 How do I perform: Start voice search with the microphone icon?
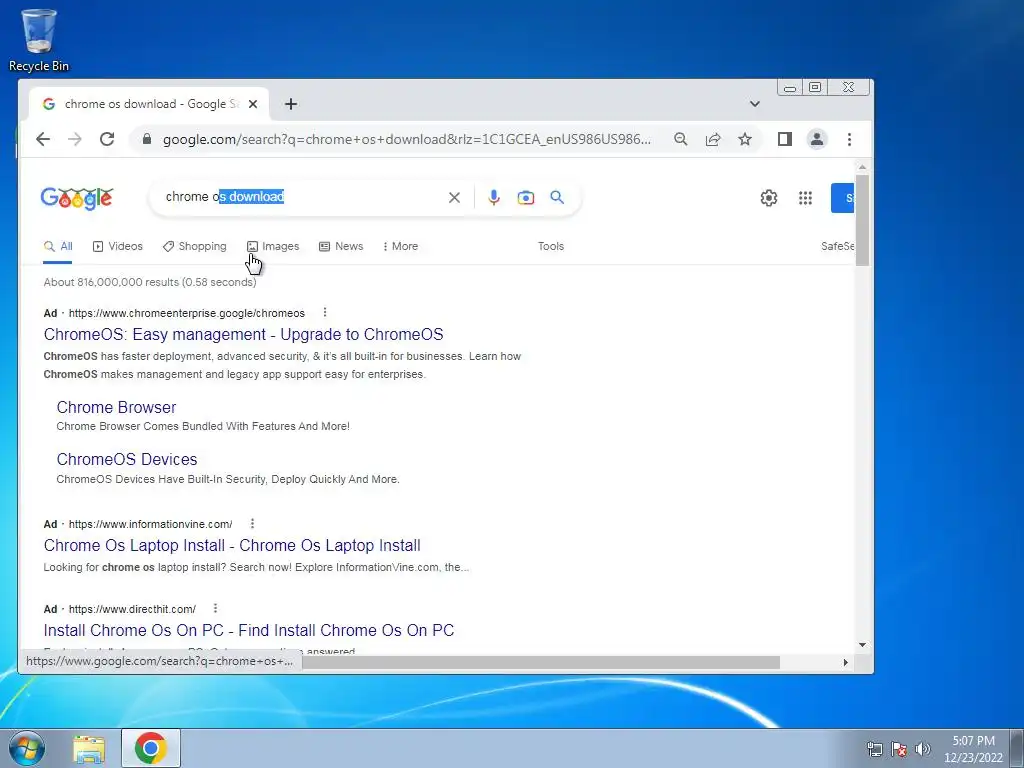click(494, 197)
